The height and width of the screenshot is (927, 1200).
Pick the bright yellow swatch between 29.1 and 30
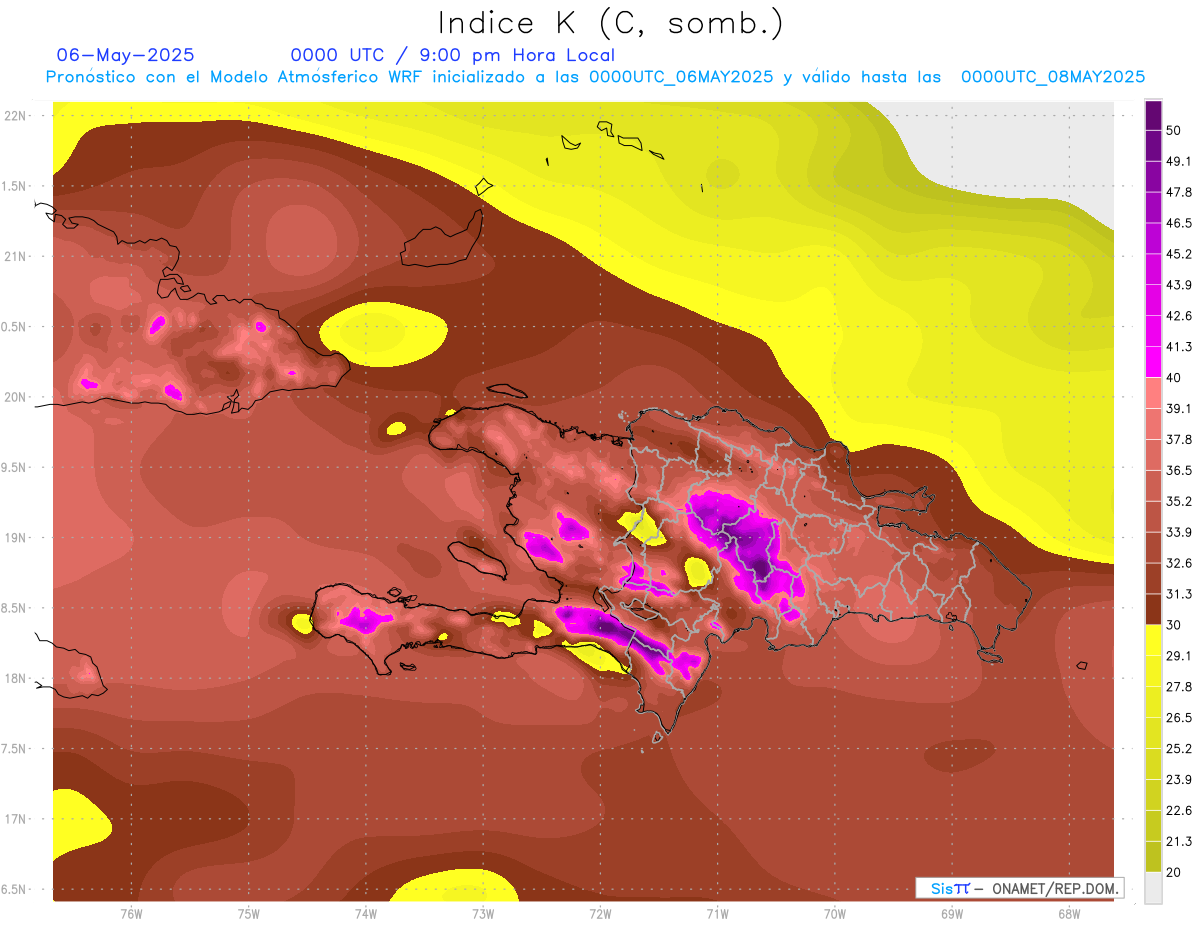tap(1153, 640)
